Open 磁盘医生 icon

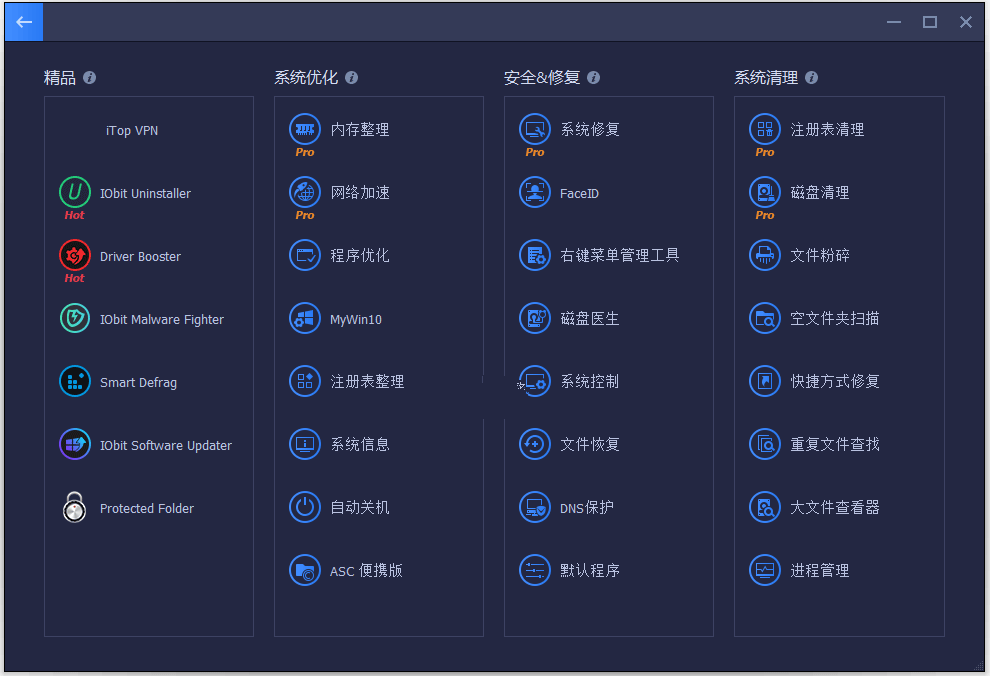coord(535,318)
